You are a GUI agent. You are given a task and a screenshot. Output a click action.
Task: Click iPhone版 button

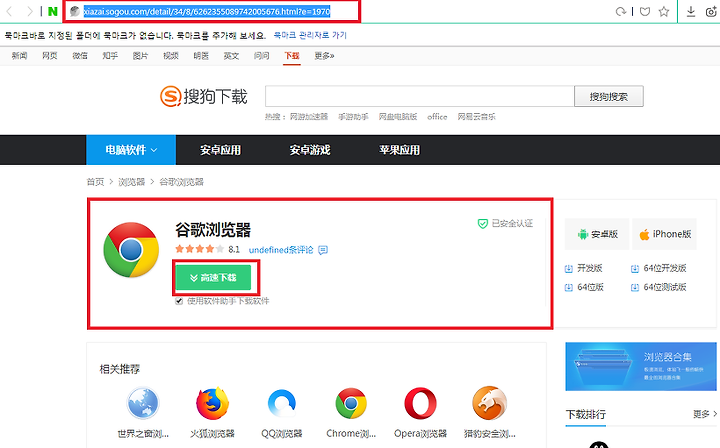point(664,234)
